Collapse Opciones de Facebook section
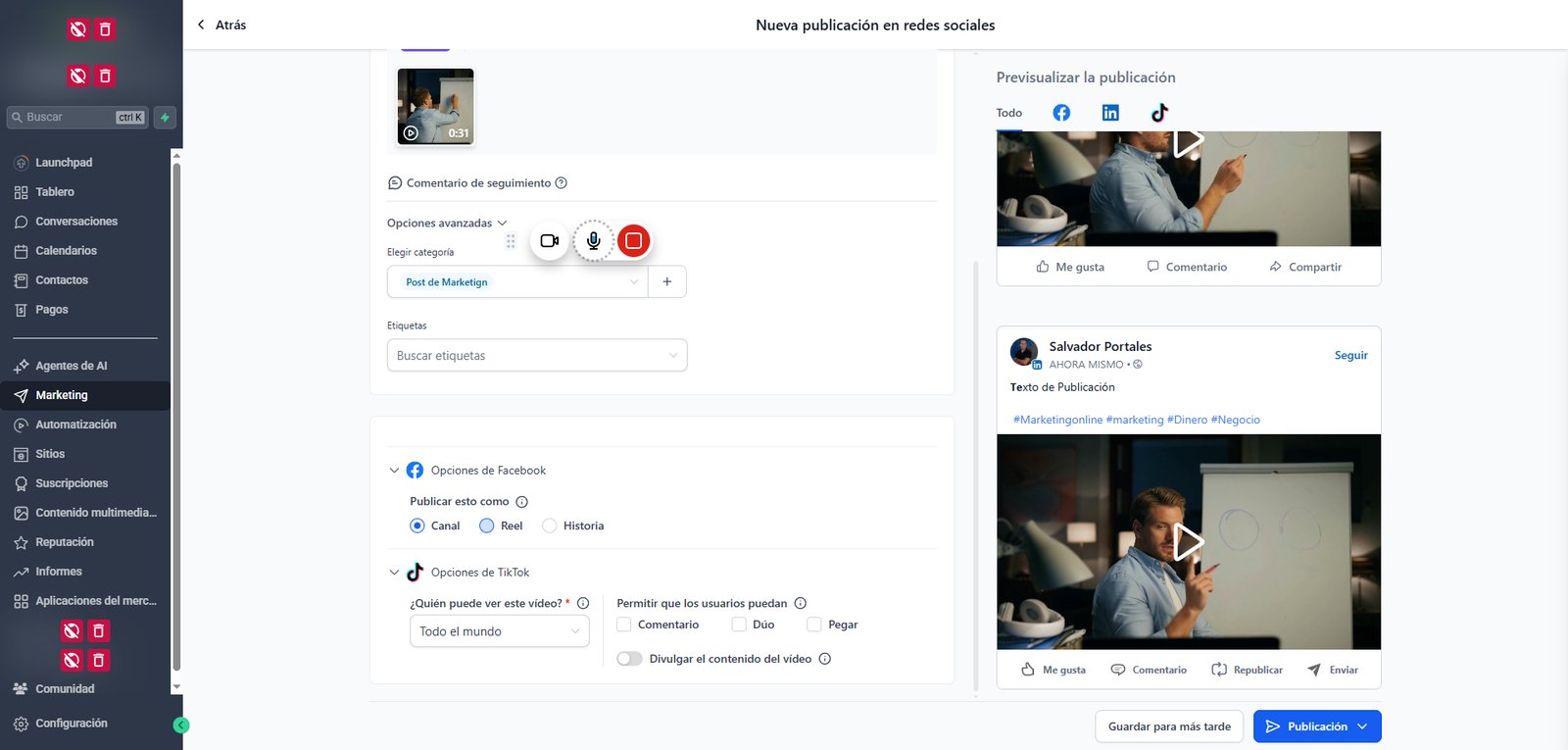 coord(394,471)
